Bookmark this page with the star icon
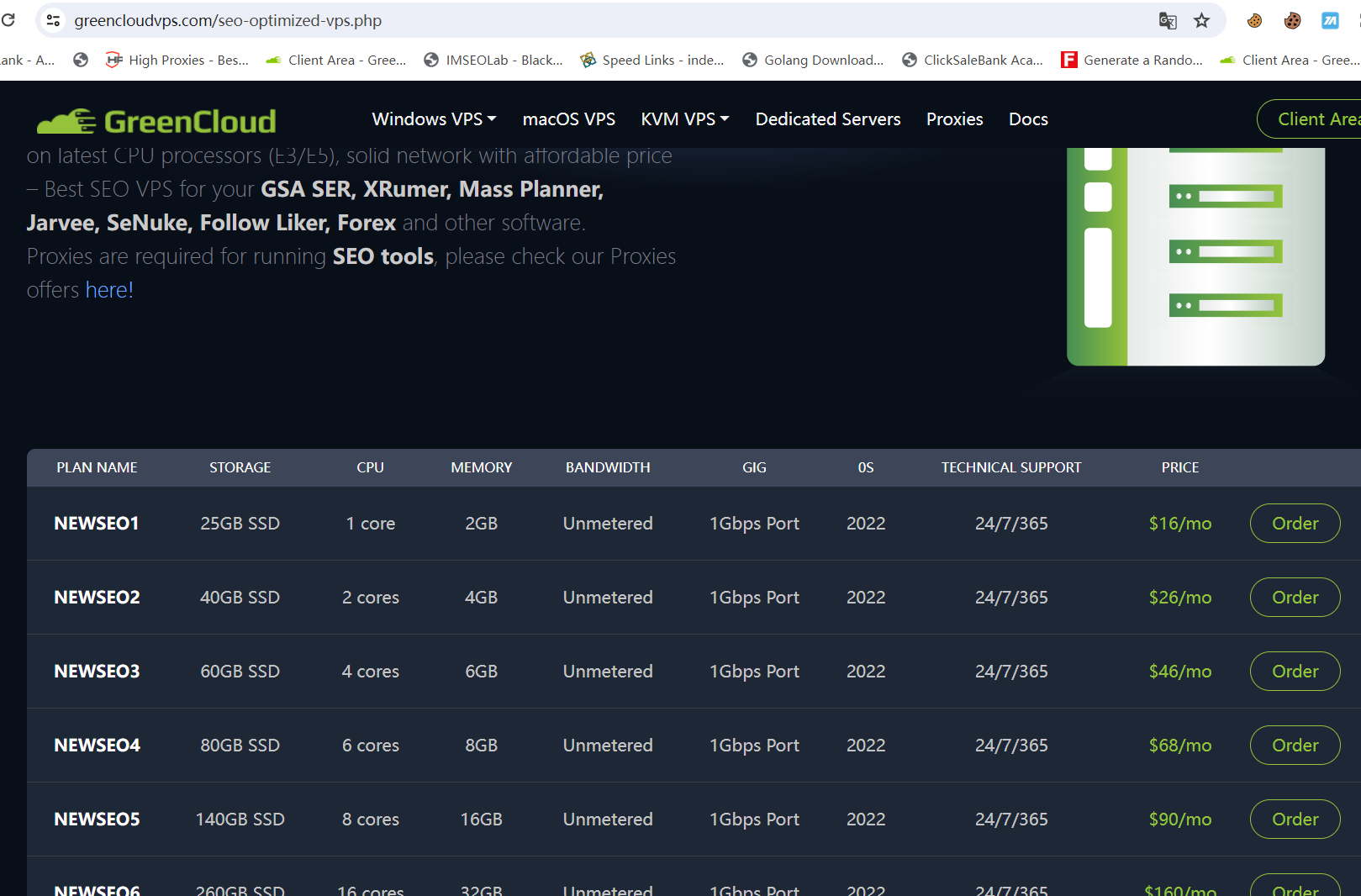The height and width of the screenshot is (896, 1361). pos(1202,20)
